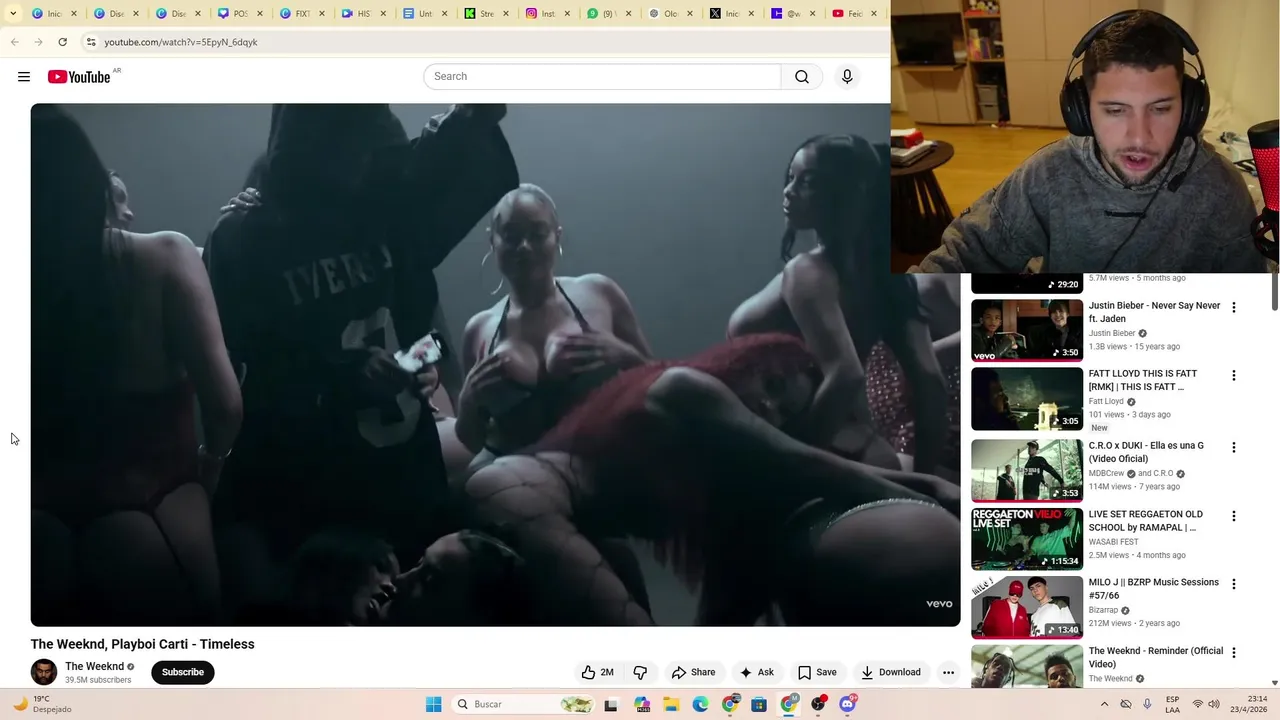The image size is (1280, 720).
Task: Open the tab search dropdown arrow
Action: click(x=13, y=13)
